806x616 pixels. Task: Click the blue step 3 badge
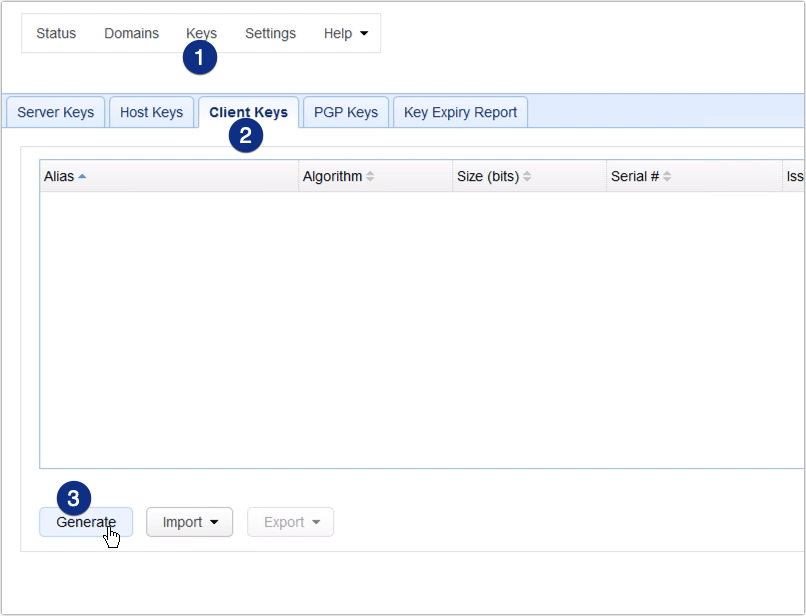tap(74, 497)
